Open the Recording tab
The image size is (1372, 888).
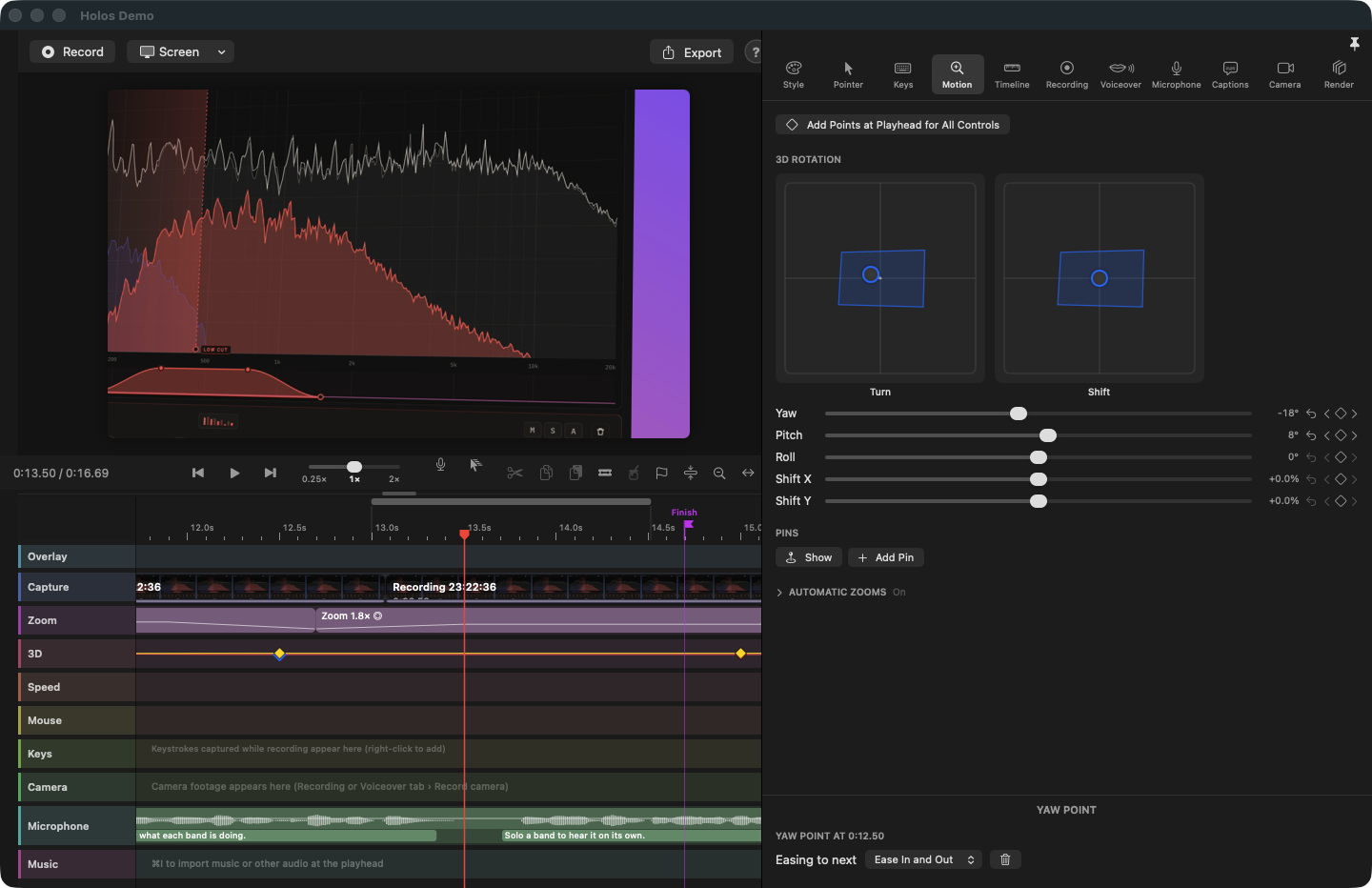point(1067,74)
